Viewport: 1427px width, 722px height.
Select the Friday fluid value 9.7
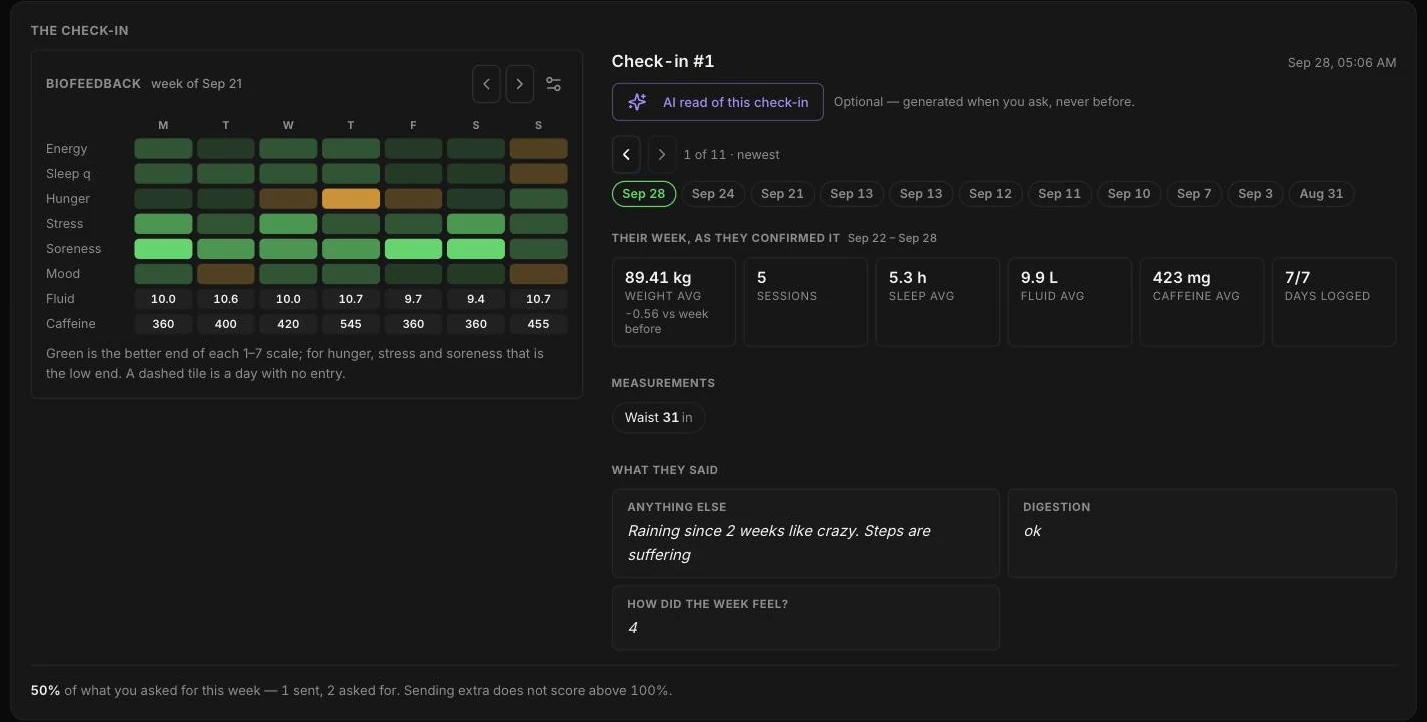pos(413,299)
